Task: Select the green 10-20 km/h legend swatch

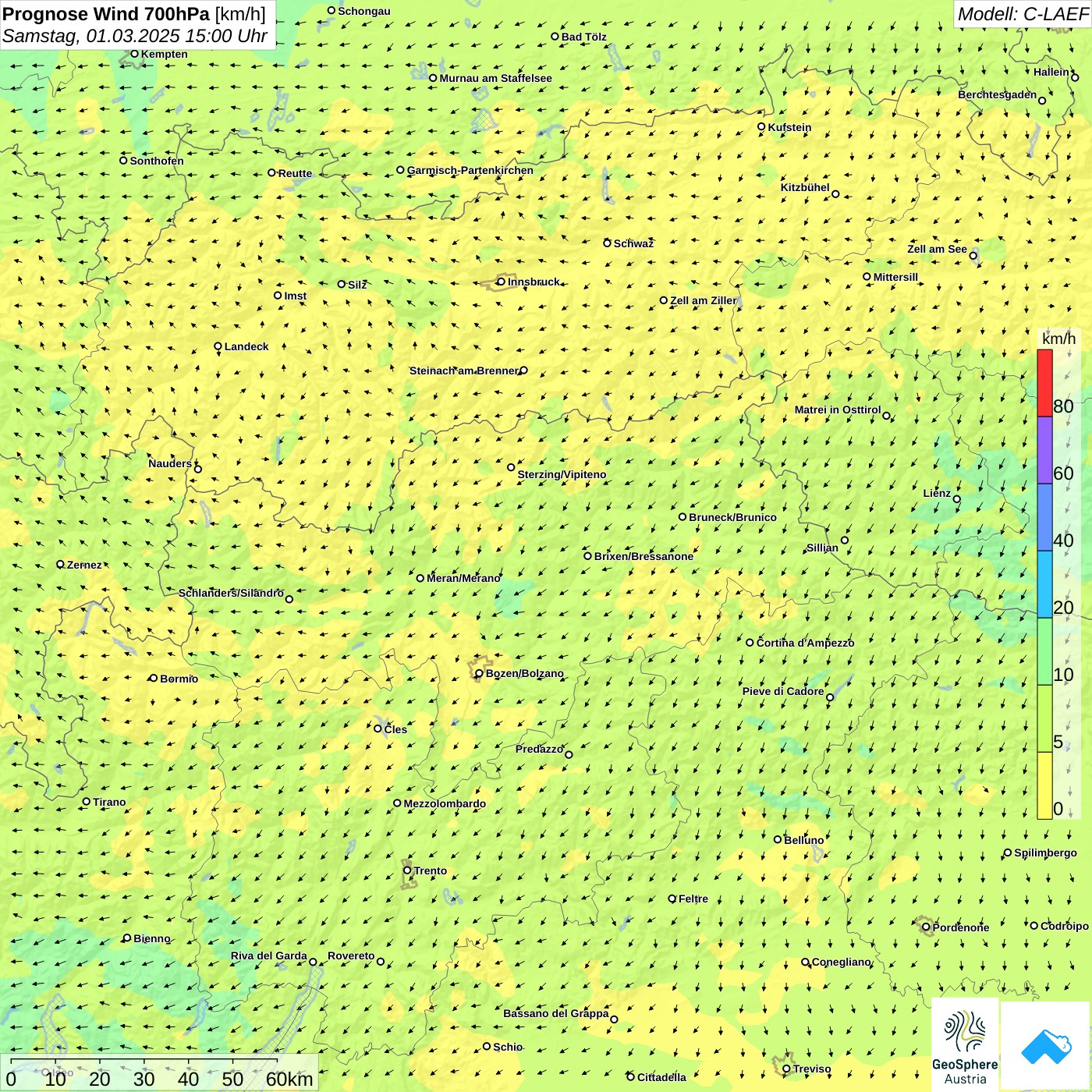Action: 1044,652
